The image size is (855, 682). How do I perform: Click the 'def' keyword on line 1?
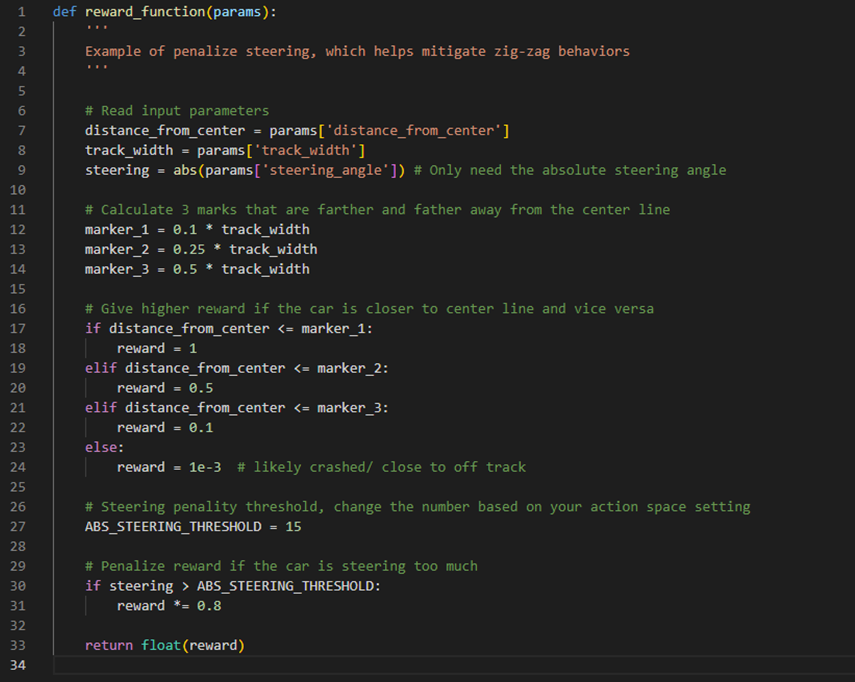click(x=64, y=12)
